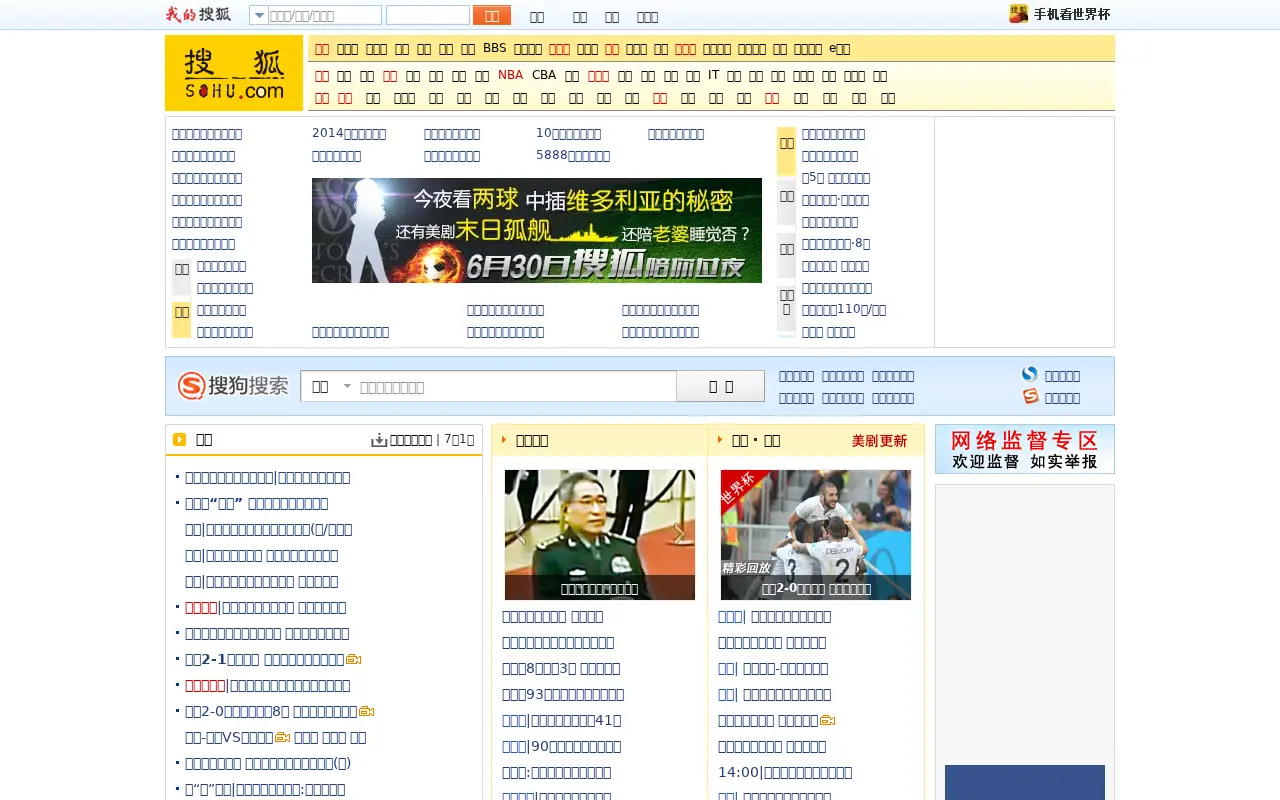This screenshot has height=800, width=1280.
Task: Click video camera icon beside 2-1 headline
Action: click(x=353, y=660)
